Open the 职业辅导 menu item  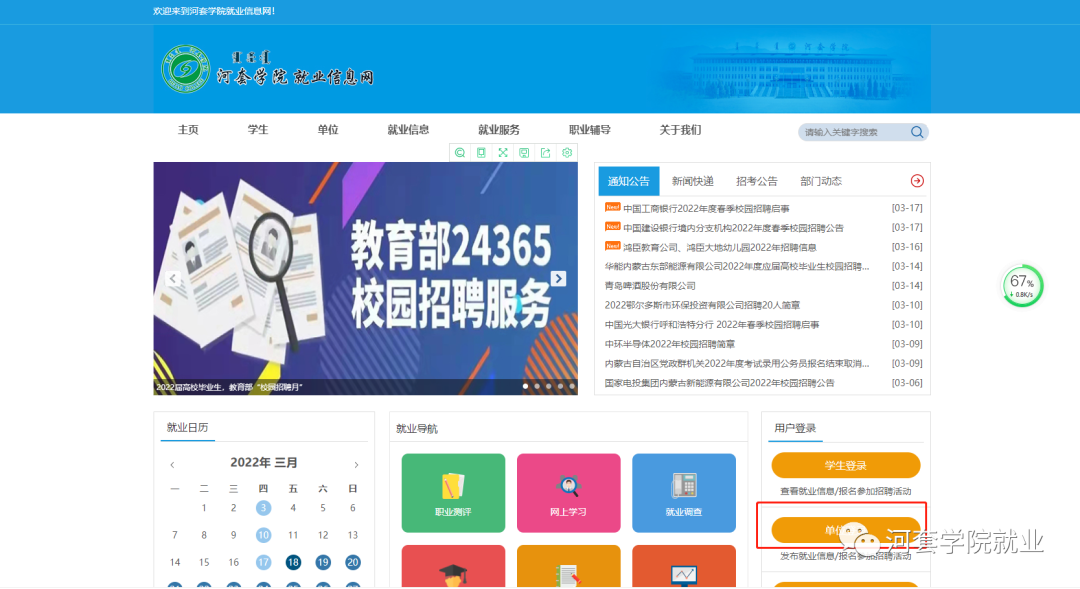(x=590, y=130)
